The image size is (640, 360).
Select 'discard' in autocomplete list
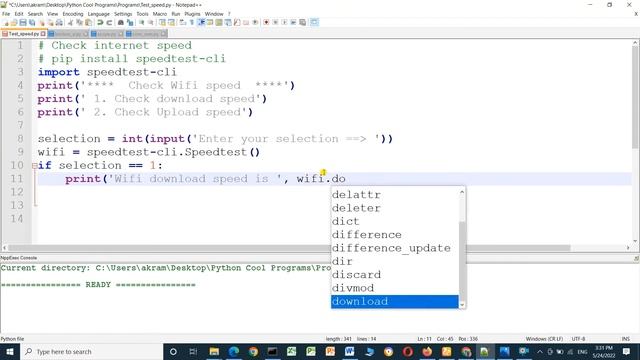click(x=395, y=275)
